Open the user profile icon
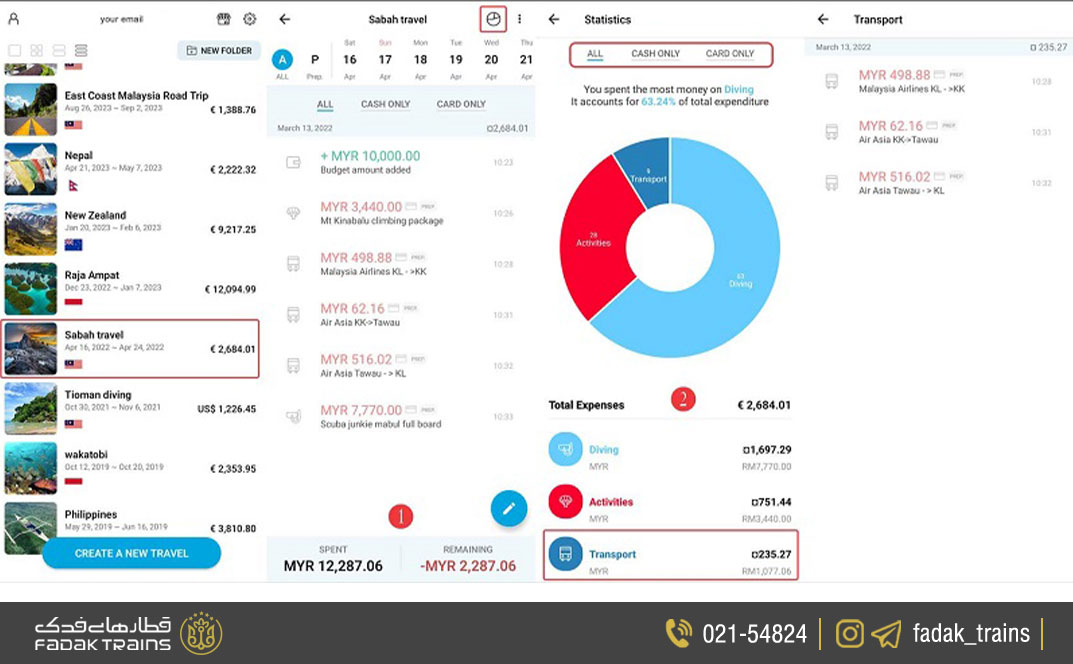This screenshot has height=664, width=1073. [x=14, y=19]
